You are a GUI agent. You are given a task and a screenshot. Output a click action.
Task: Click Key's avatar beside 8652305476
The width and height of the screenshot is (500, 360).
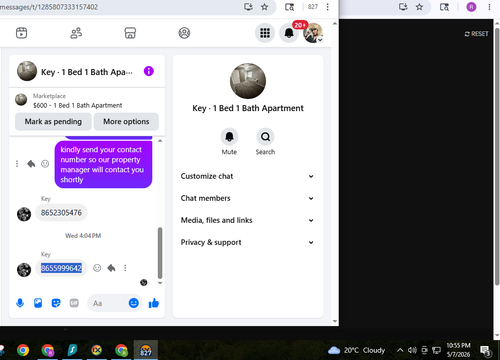[x=24, y=214]
